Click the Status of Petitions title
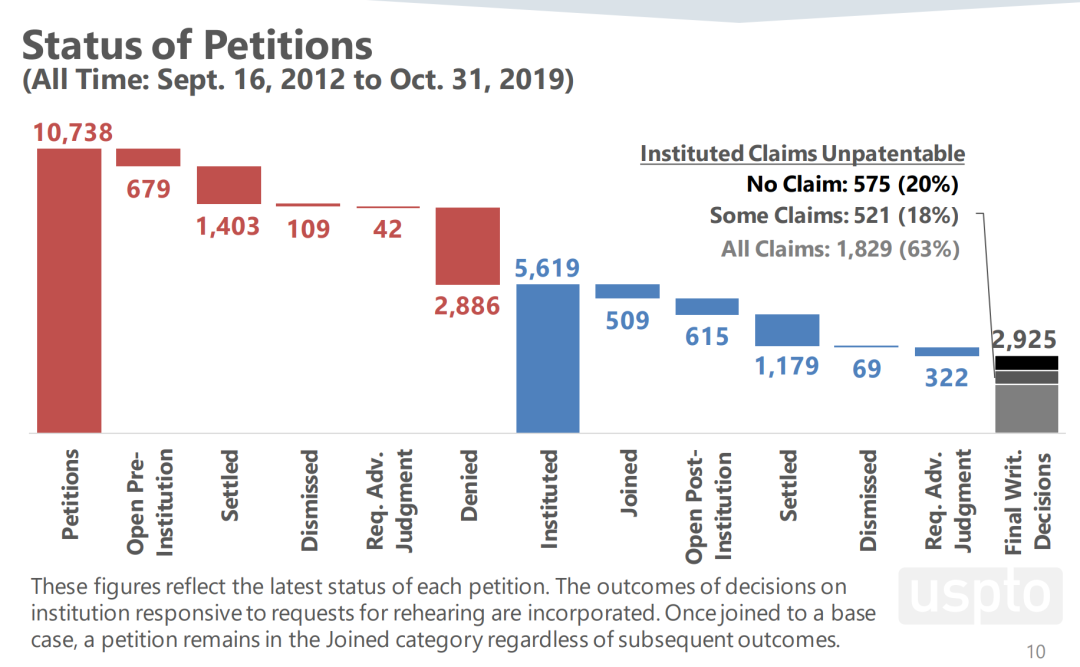This screenshot has width=1080, height=667. coord(197,45)
